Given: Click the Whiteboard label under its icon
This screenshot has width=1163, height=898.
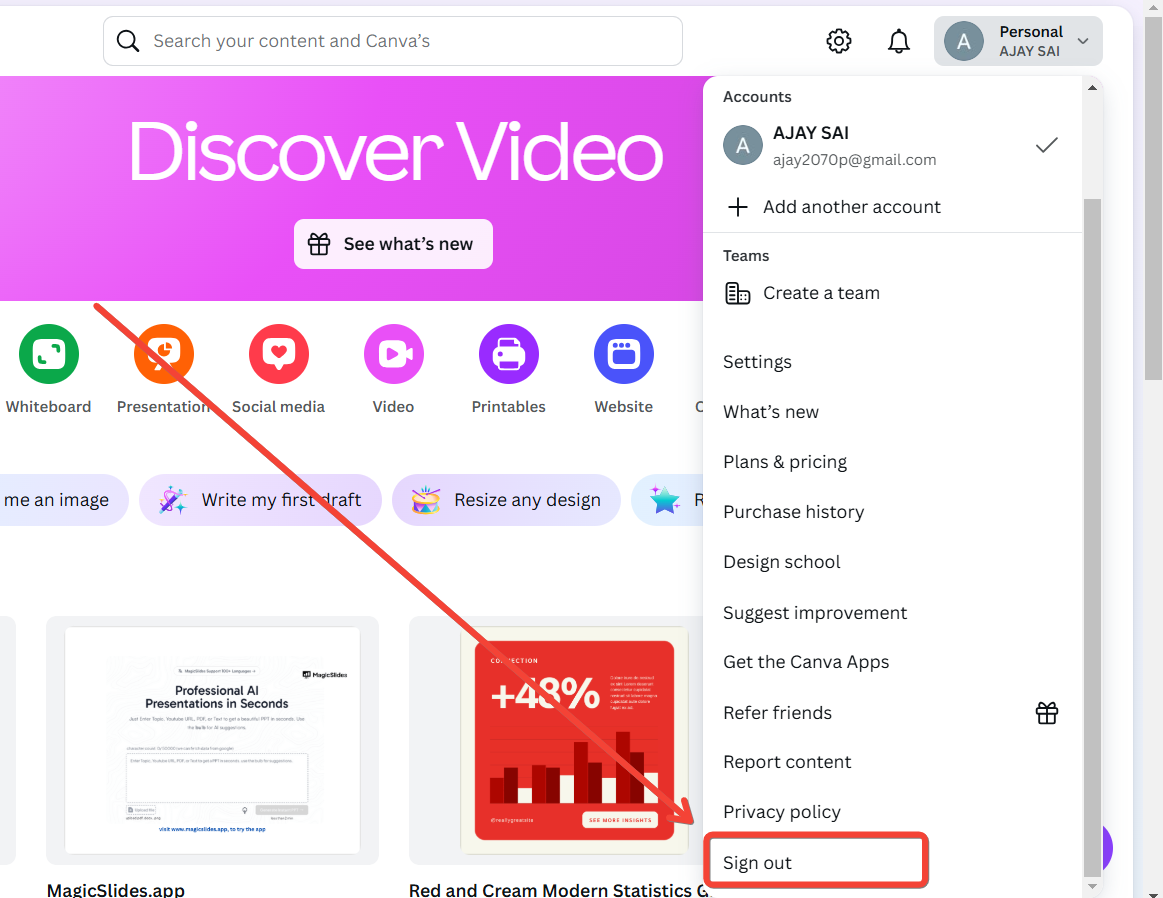Looking at the screenshot, I should [48, 406].
